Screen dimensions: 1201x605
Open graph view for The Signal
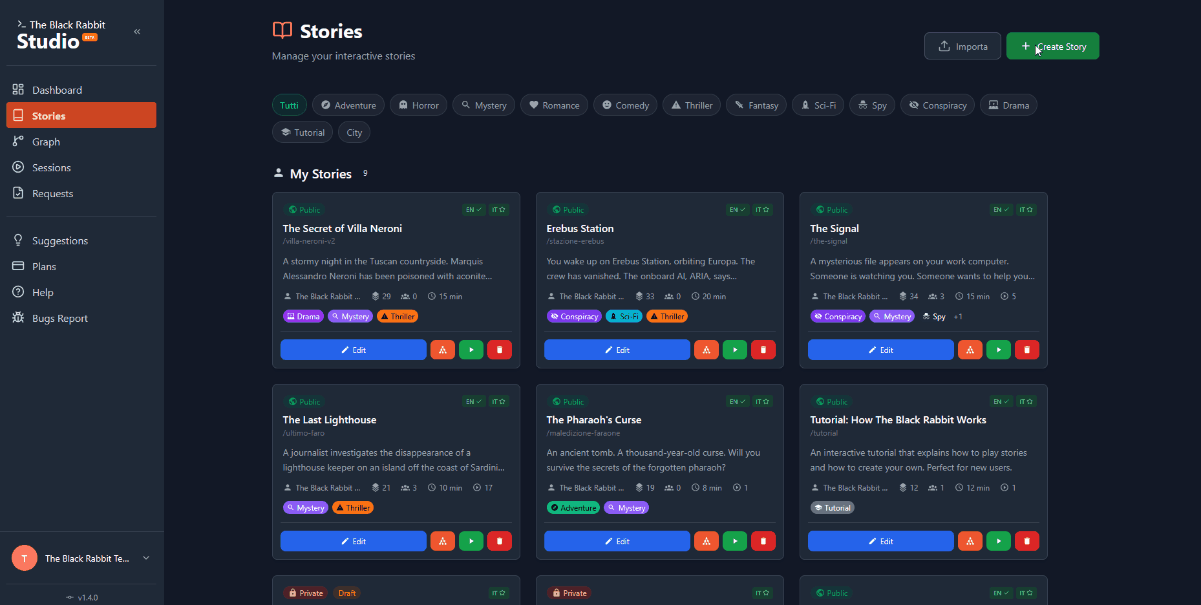(x=970, y=350)
